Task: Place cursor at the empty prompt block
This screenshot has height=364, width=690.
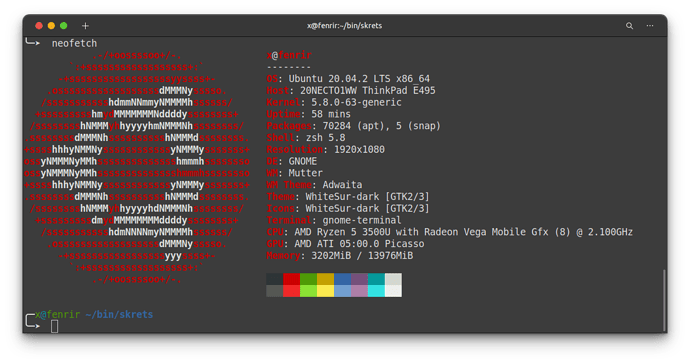Action: tap(55, 326)
